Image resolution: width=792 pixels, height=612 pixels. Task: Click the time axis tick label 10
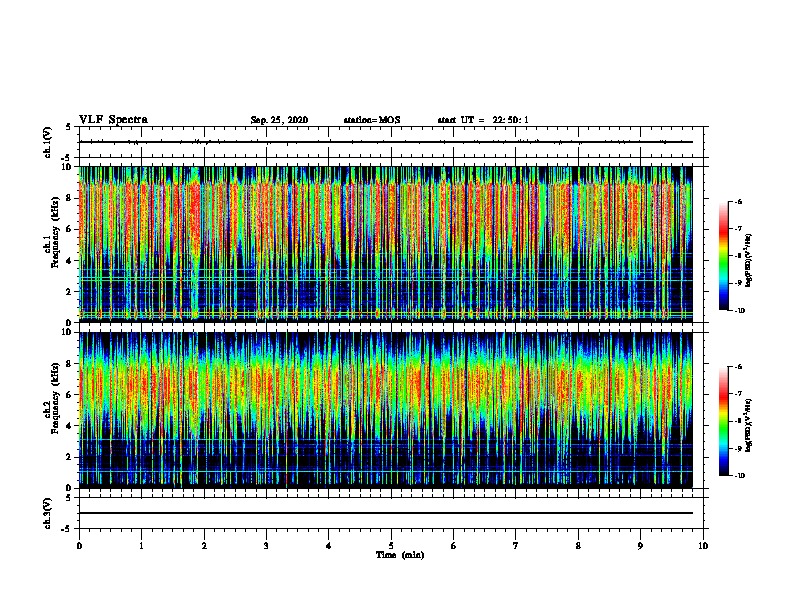pos(703,546)
